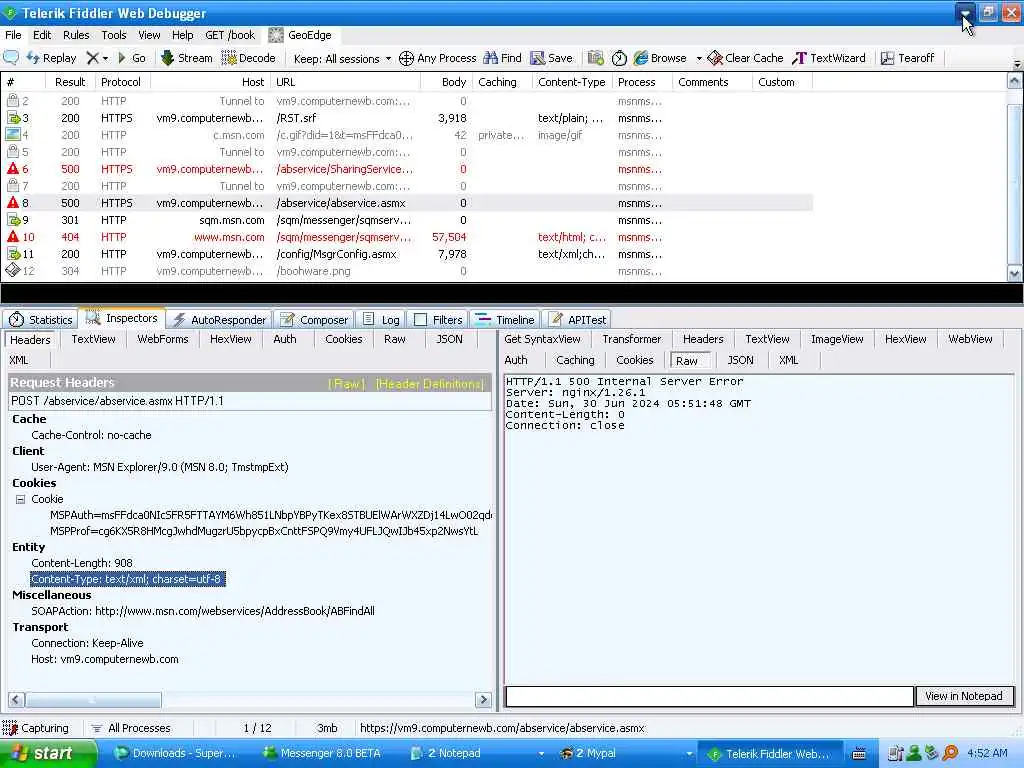Select session 12 boohware.png icon
Image resolution: width=1024 pixels, height=768 pixels.
click(x=13, y=270)
